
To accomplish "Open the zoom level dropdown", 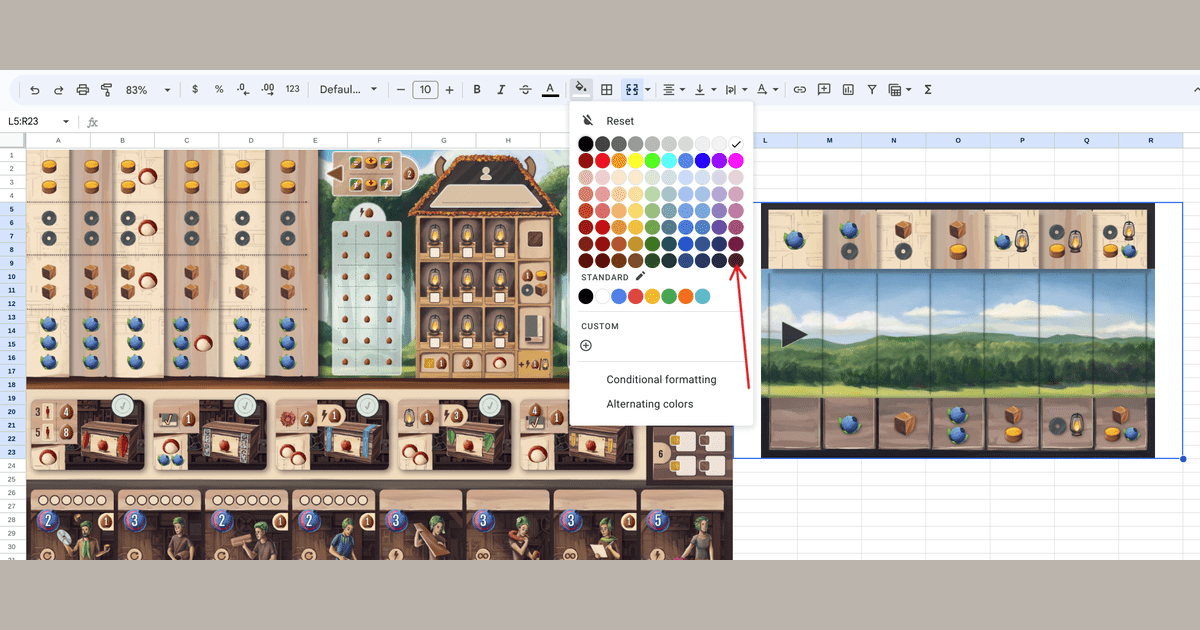I will coord(150,89).
